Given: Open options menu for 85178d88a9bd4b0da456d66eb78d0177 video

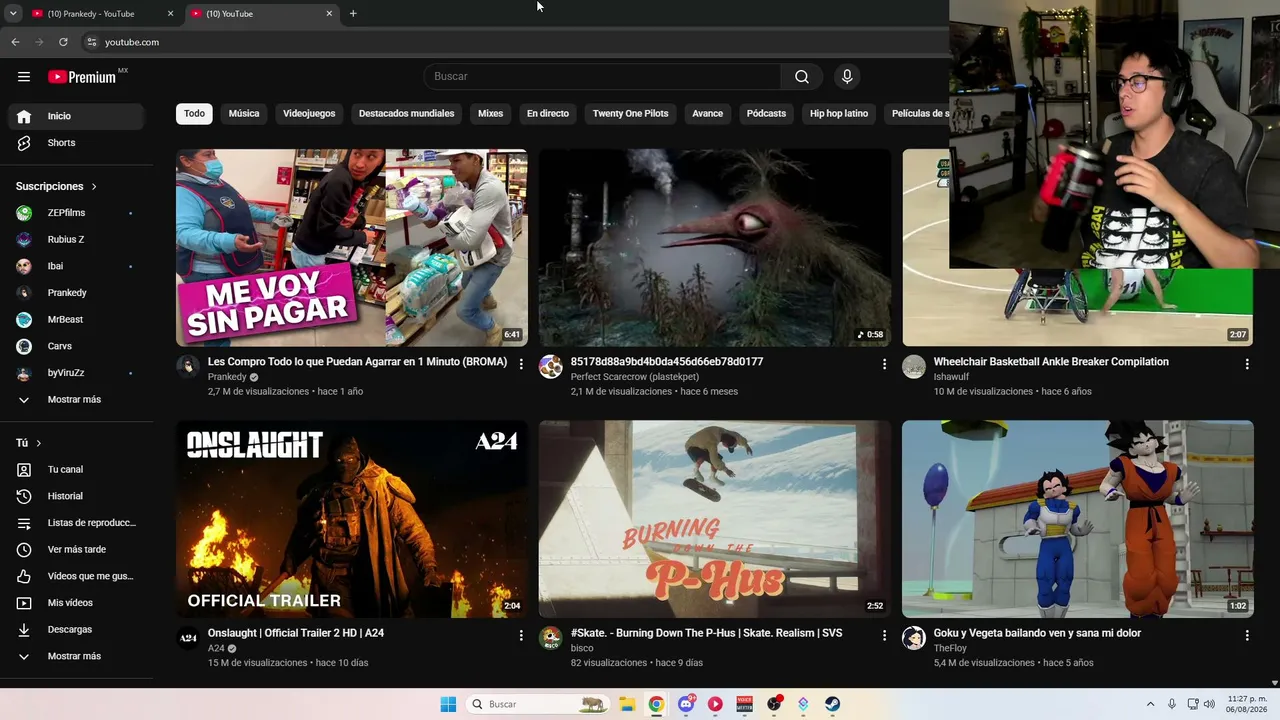Looking at the screenshot, I should (x=884, y=364).
